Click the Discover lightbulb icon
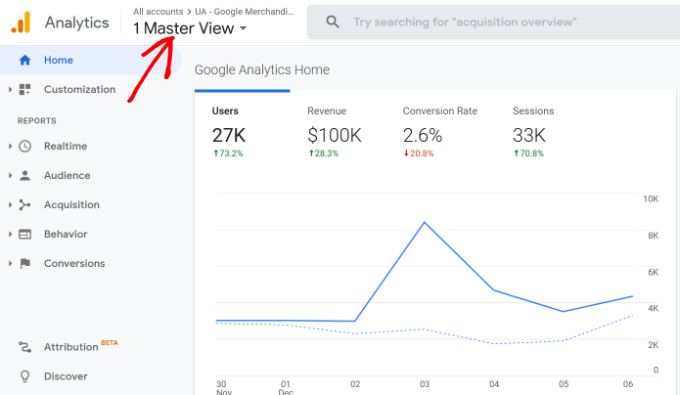 [x=25, y=376]
